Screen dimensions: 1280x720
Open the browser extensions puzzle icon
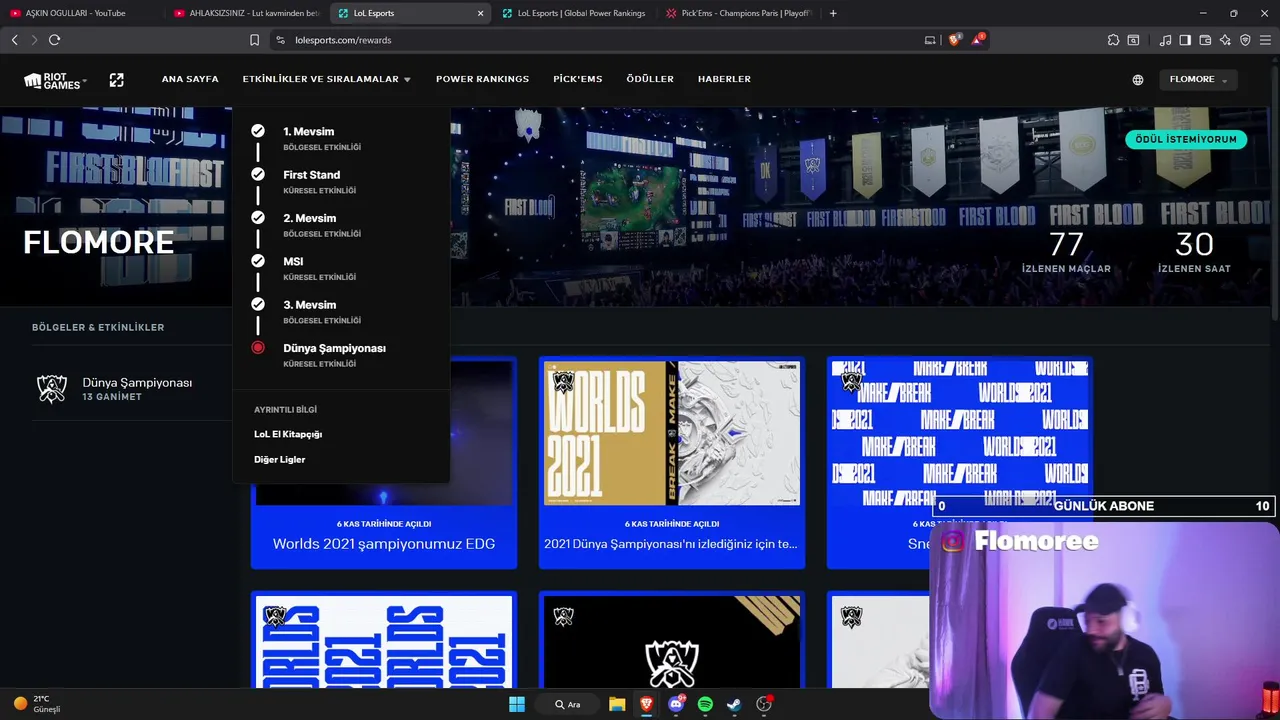[x=1113, y=40]
